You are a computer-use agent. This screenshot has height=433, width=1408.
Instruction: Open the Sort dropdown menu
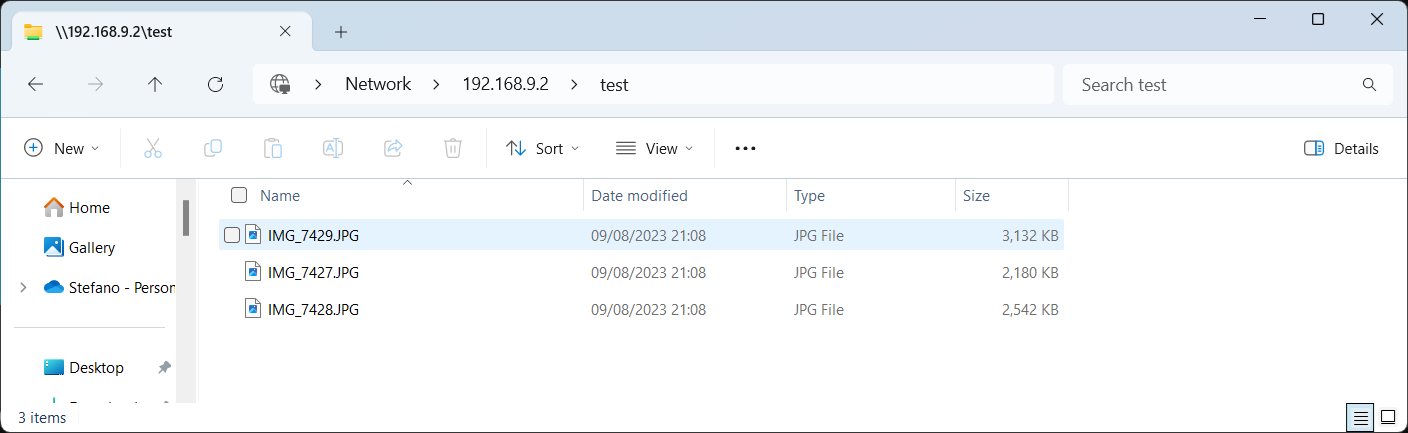point(542,148)
